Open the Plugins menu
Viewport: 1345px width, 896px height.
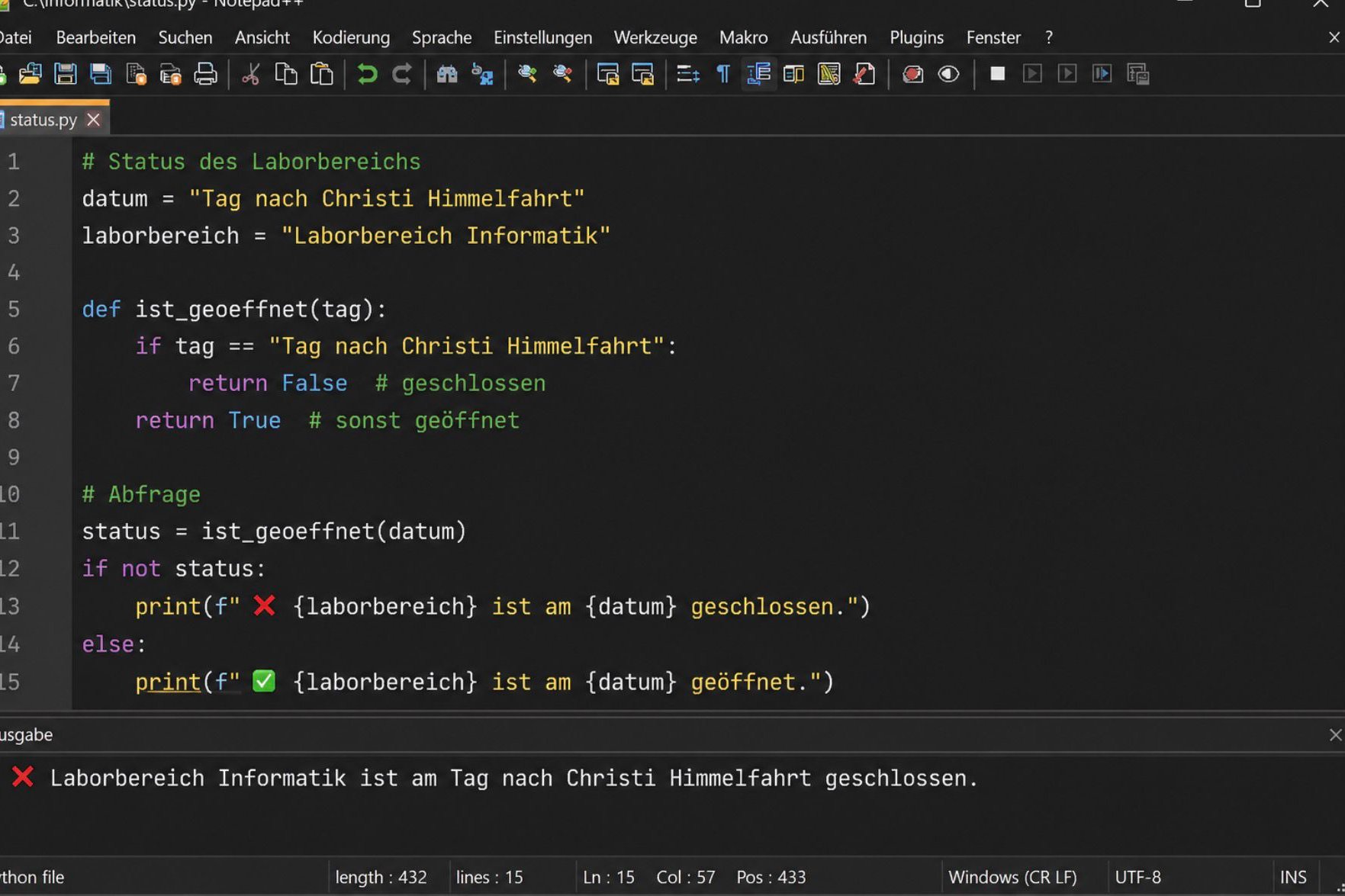pyautogui.click(x=916, y=37)
